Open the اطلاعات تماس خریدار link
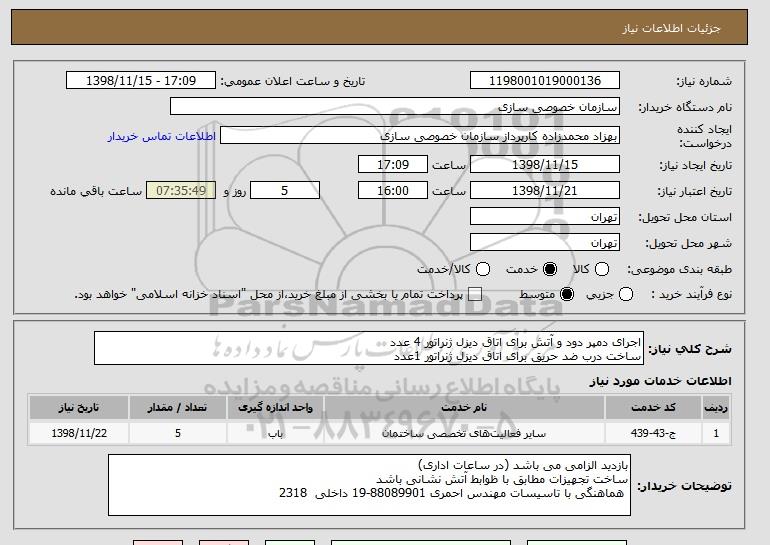 tap(162, 136)
